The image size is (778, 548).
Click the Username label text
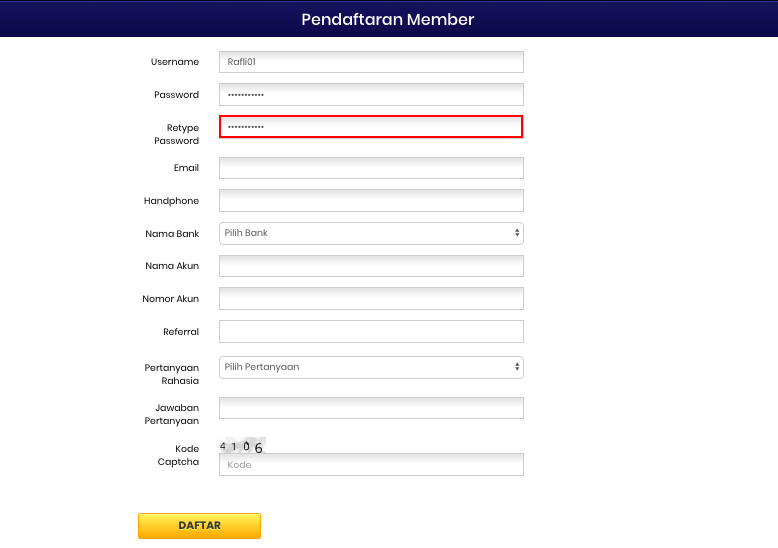(175, 62)
